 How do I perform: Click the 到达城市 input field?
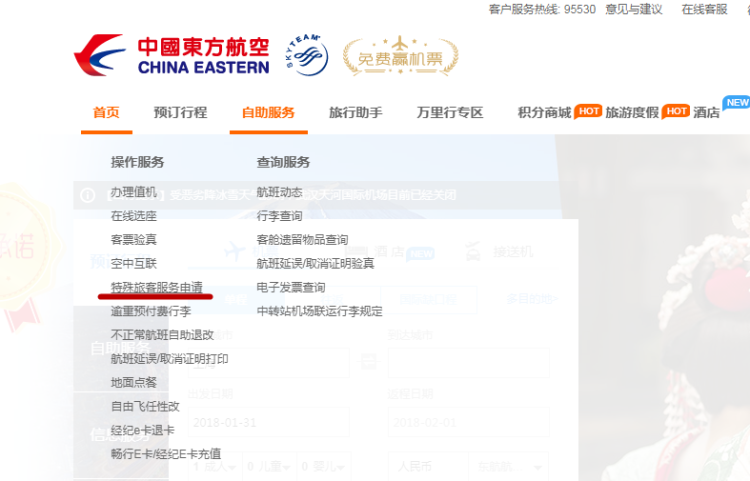469,363
